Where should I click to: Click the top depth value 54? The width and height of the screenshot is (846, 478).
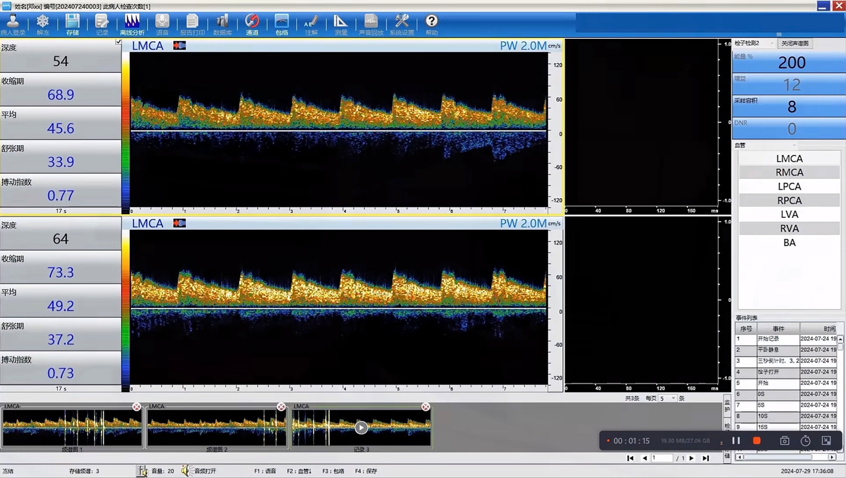pos(60,61)
